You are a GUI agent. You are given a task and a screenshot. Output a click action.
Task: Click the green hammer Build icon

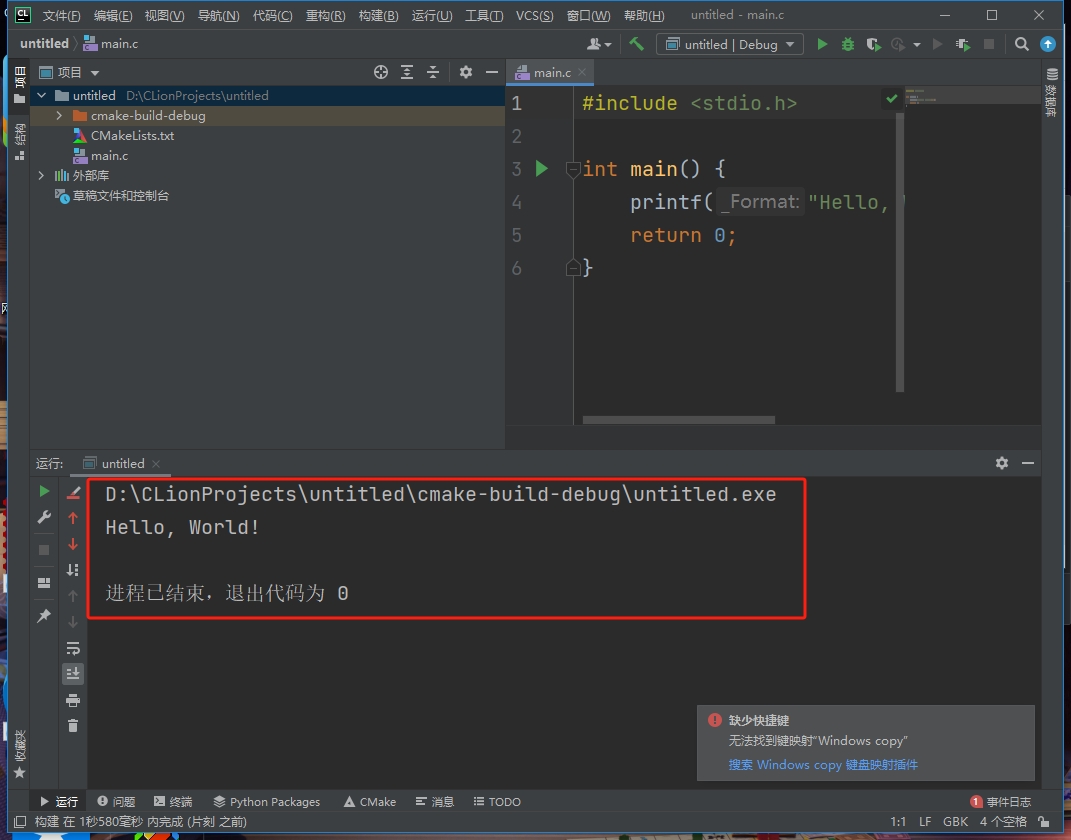pos(636,44)
